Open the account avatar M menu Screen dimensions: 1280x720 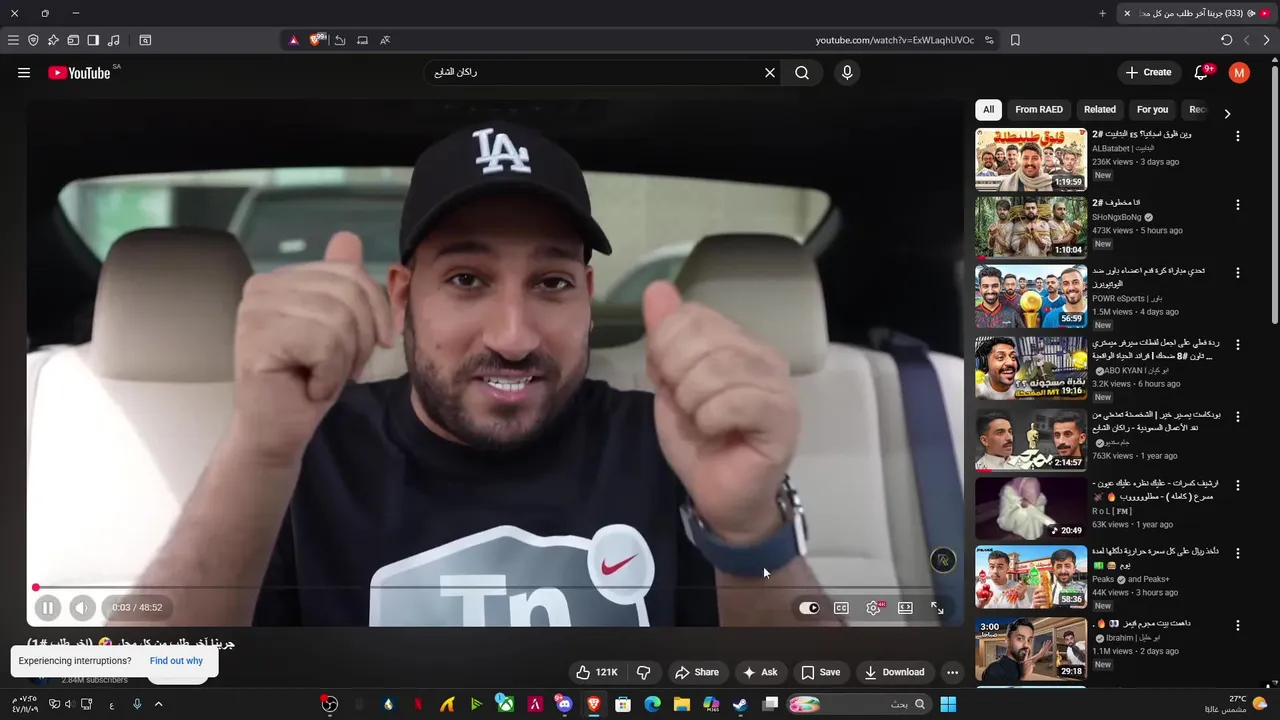tap(1239, 72)
